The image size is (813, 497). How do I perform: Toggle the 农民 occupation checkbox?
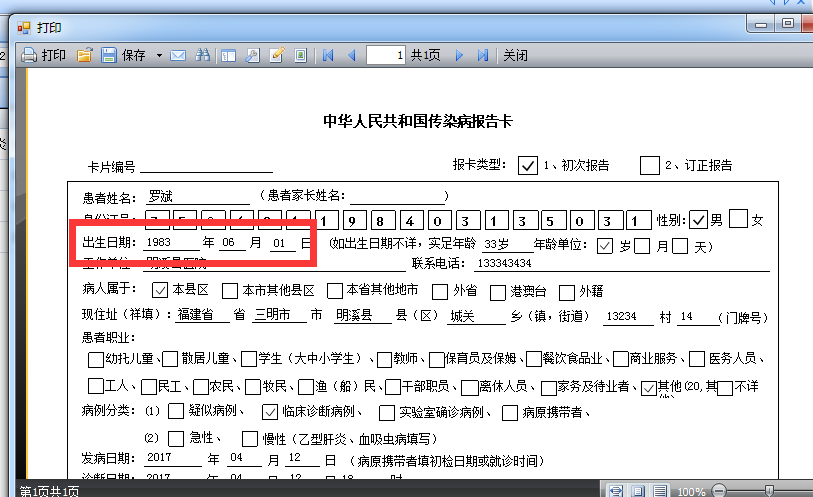(201, 387)
